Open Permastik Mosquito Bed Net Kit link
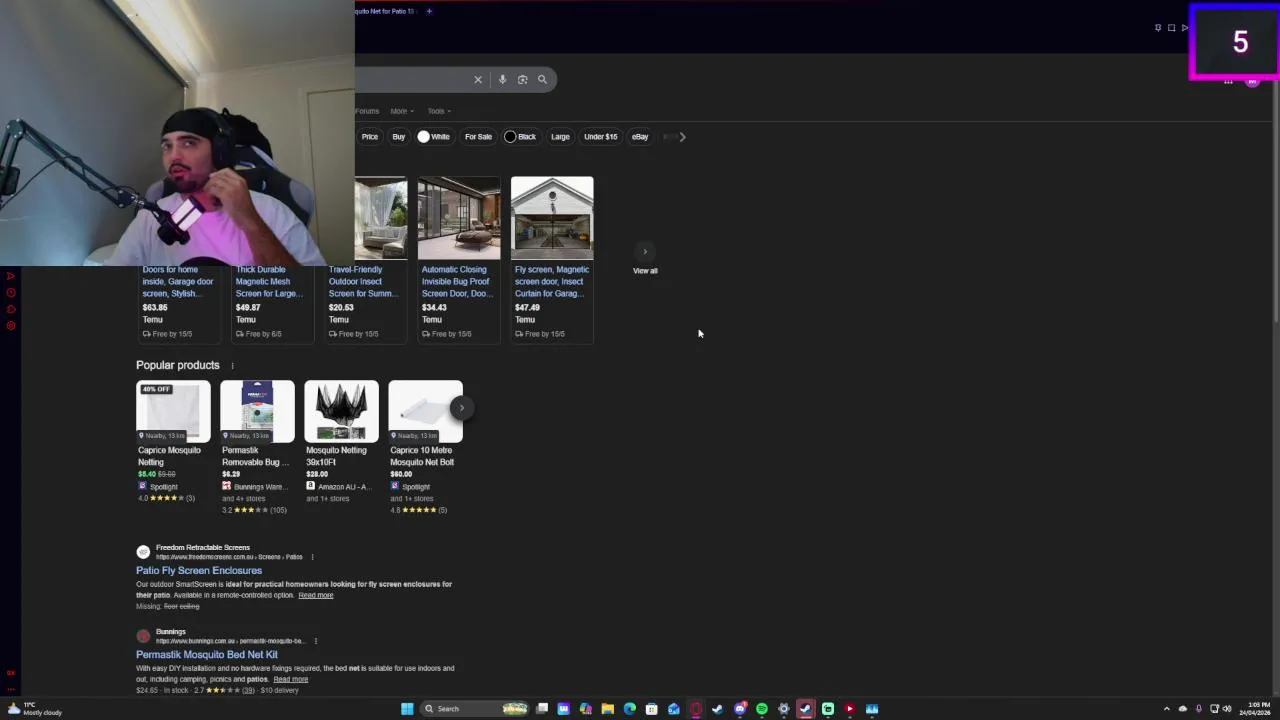The image size is (1280, 720). [x=207, y=654]
